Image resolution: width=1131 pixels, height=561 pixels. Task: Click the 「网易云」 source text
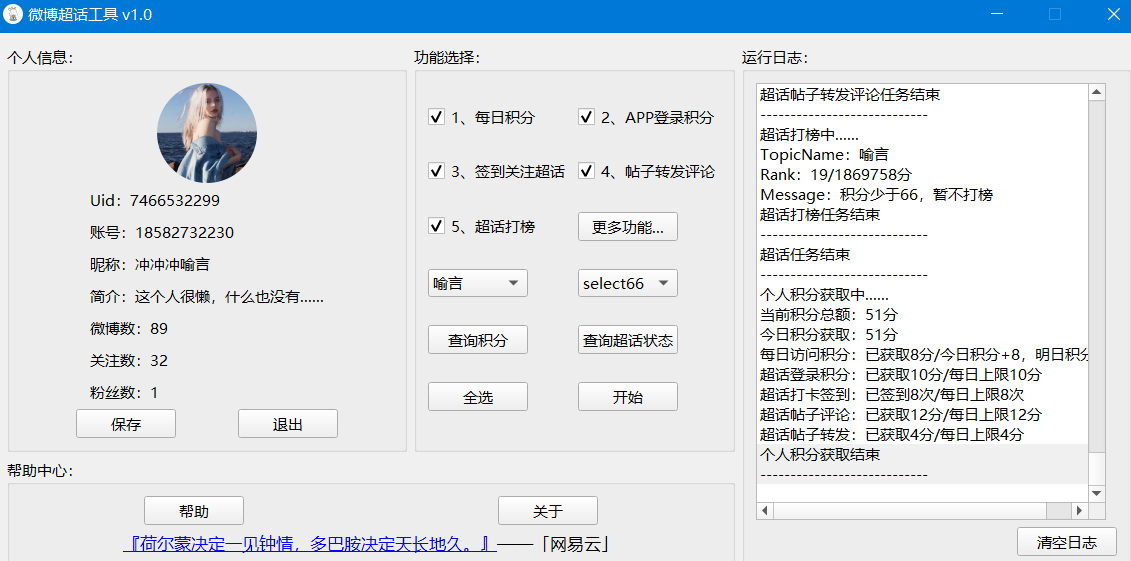576,544
